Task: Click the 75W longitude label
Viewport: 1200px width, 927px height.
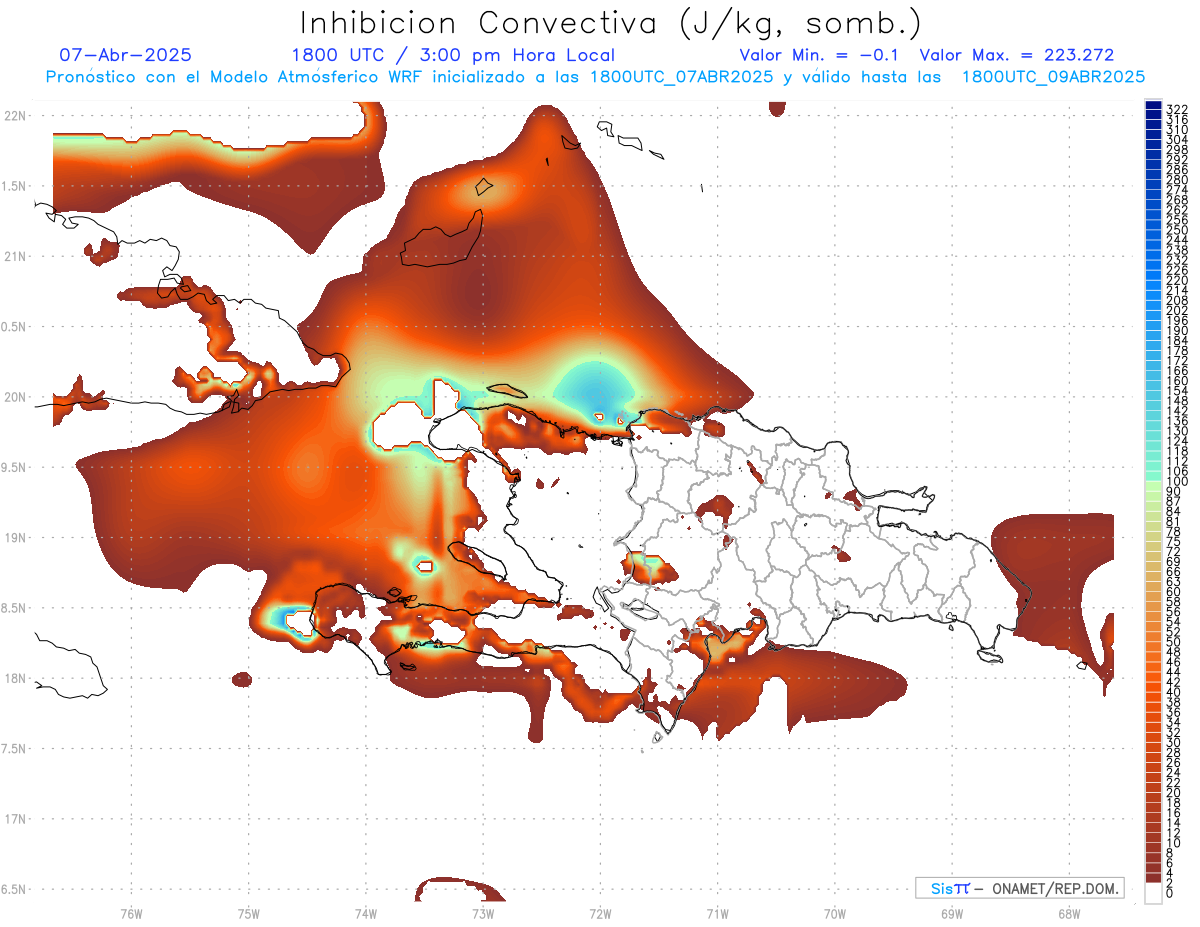Action: coord(248,913)
